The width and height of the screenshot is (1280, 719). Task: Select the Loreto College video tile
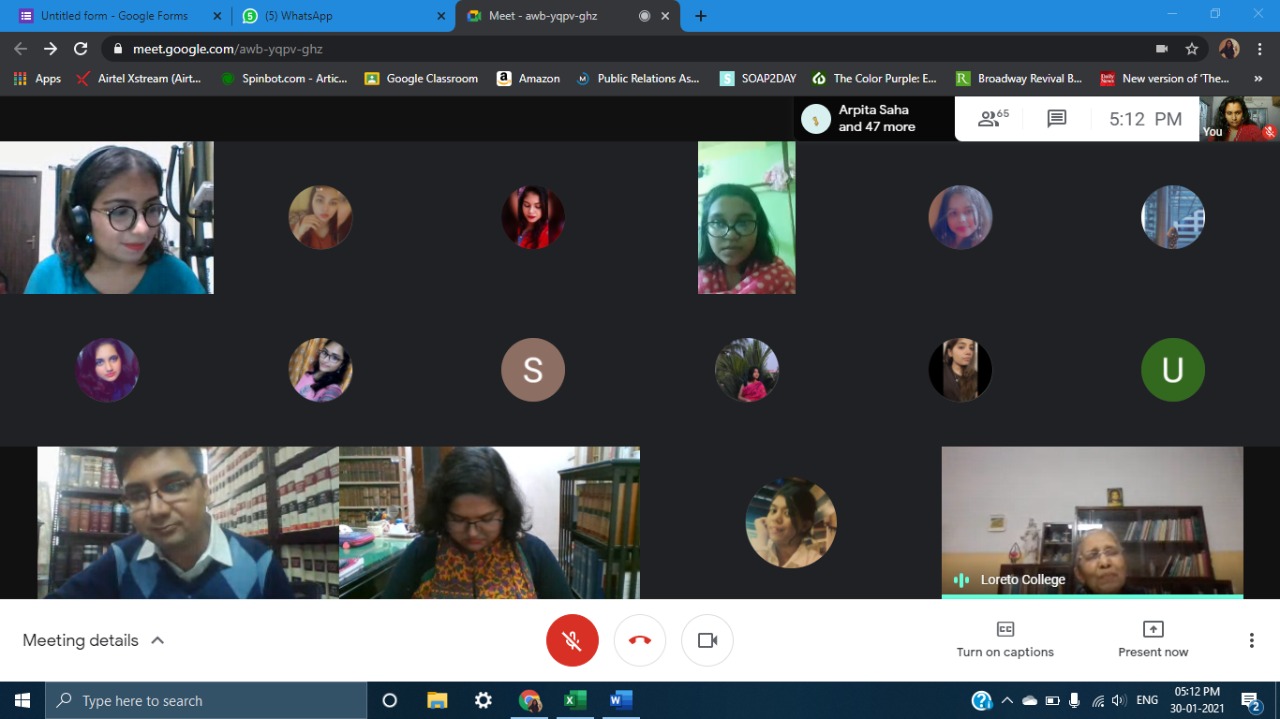tap(1092, 521)
